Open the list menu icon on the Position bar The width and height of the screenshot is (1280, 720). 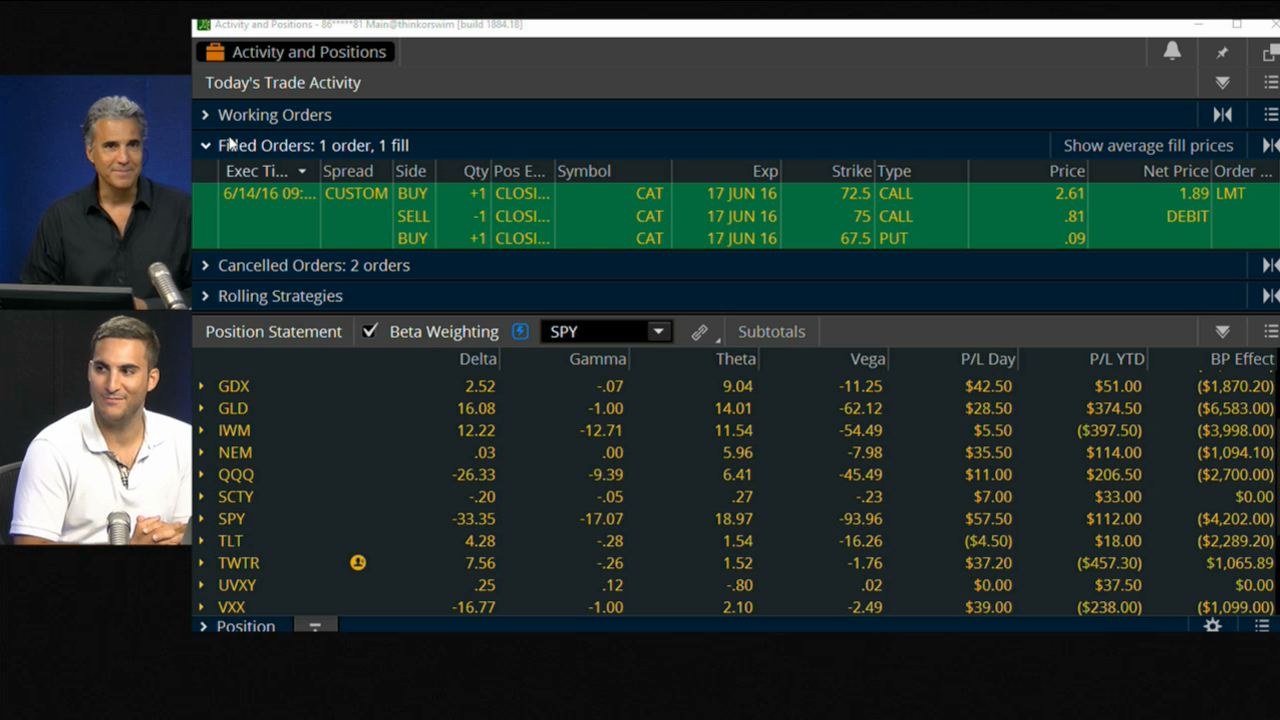1262,626
